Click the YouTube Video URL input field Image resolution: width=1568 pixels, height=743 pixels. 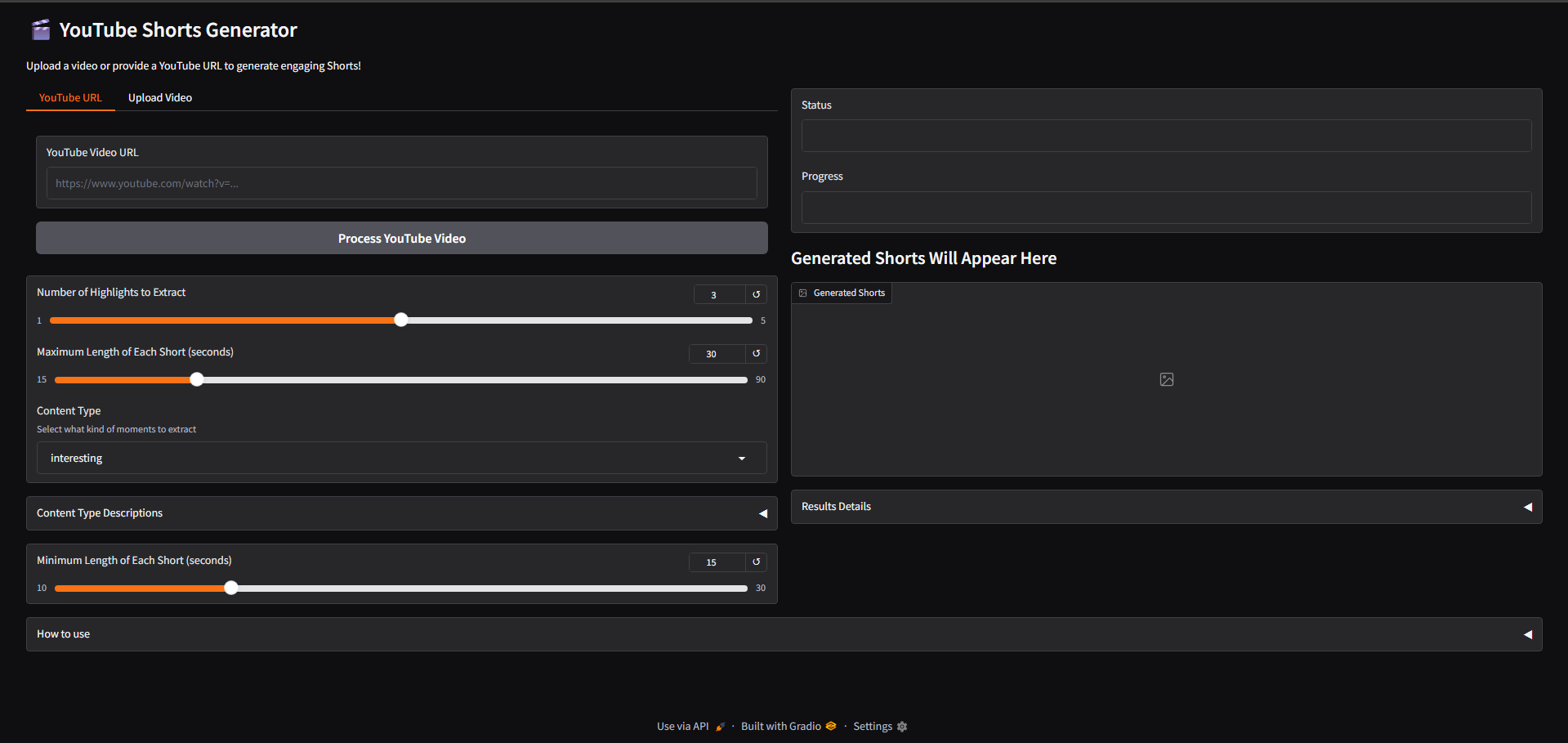point(401,183)
